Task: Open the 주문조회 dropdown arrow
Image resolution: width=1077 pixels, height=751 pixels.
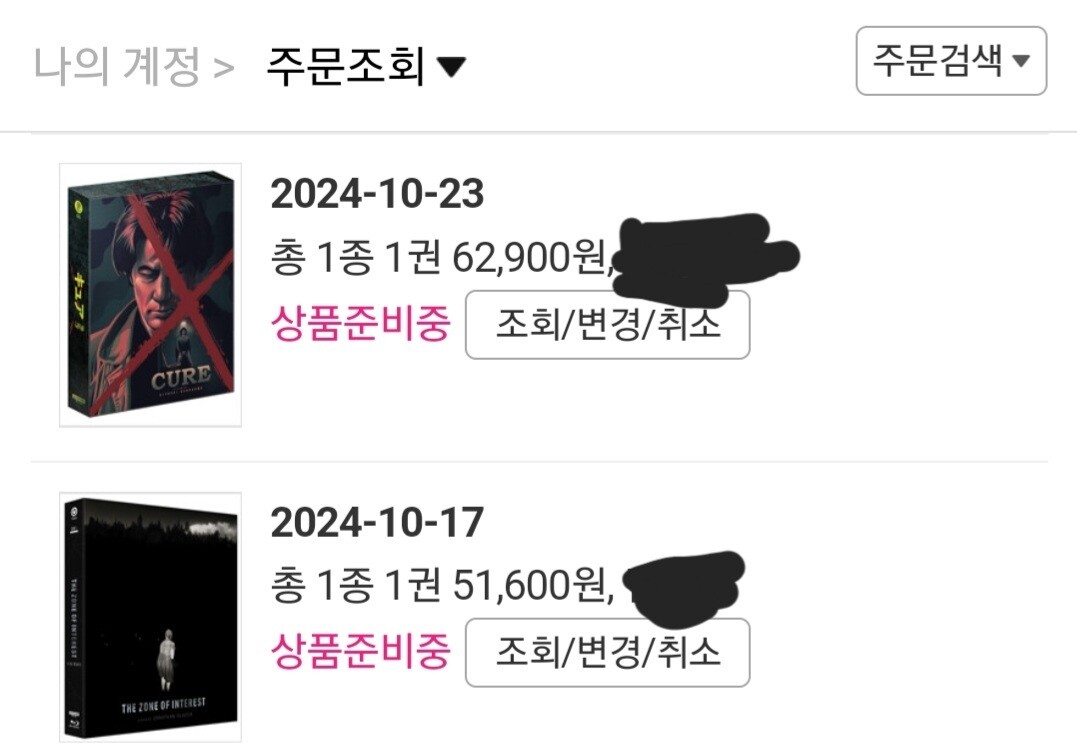Action: (x=451, y=67)
